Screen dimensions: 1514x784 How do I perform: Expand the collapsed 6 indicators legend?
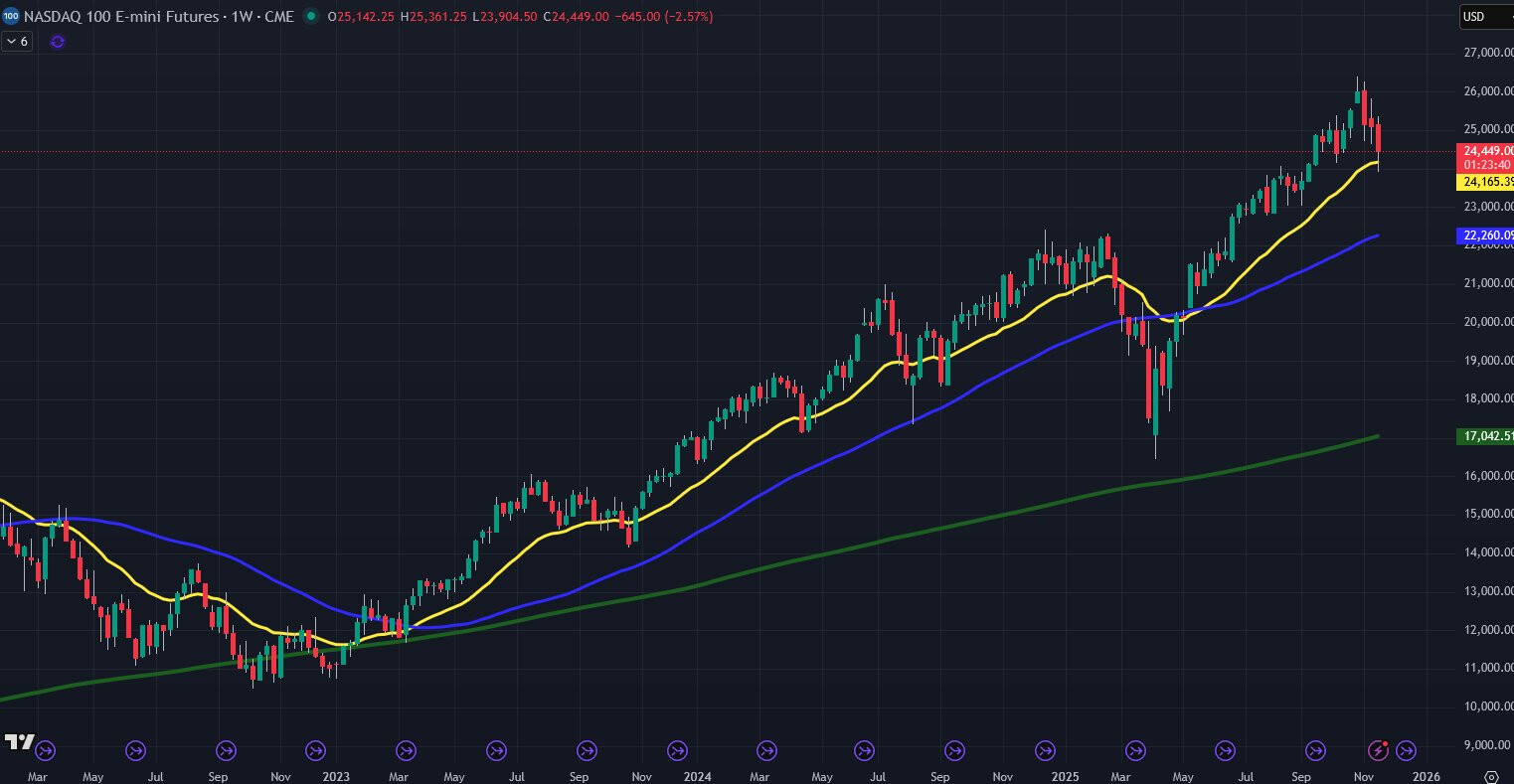(x=17, y=42)
